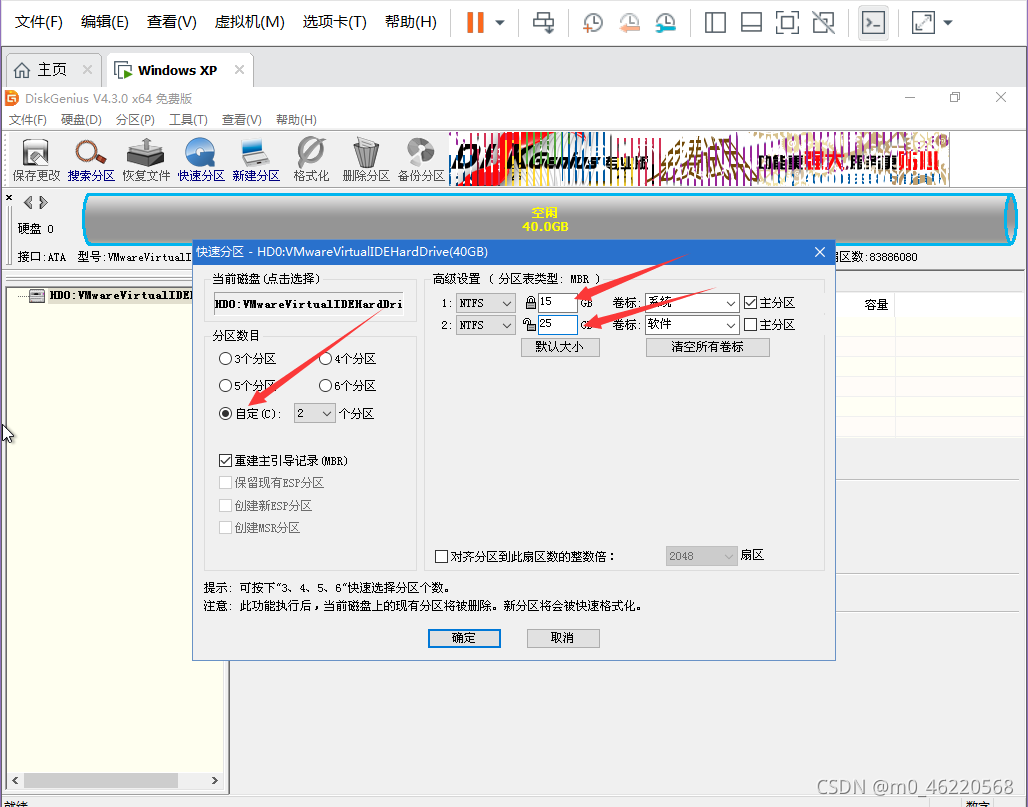Click the 删除分区 delete partition icon
This screenshot has width=1028, height=807.
pyautogui.click(x=365, y=155)
